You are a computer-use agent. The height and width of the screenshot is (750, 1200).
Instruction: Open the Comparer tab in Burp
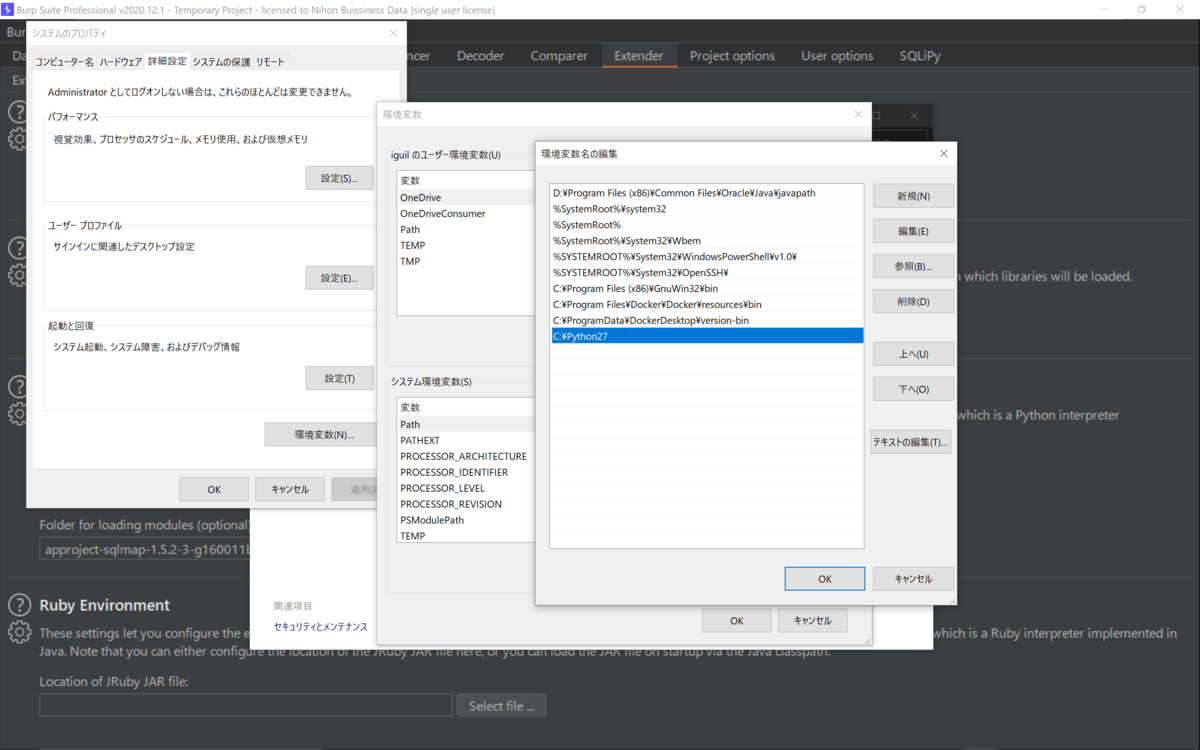559,56
